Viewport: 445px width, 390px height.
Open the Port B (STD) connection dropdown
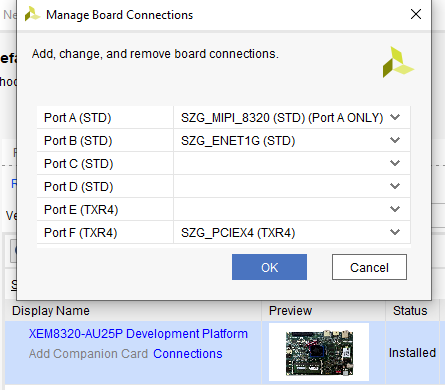(x=395, y=140)
